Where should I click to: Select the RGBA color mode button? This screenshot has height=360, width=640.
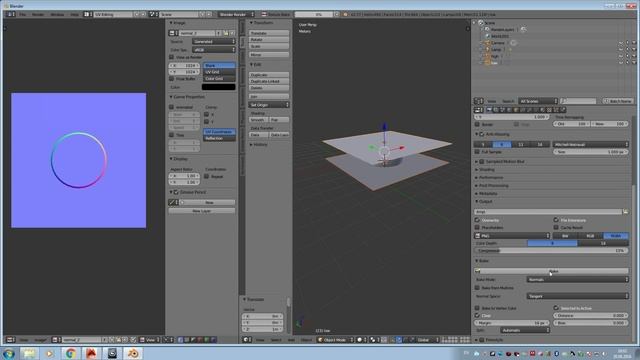pyautogui.click(x=616, y=236)
